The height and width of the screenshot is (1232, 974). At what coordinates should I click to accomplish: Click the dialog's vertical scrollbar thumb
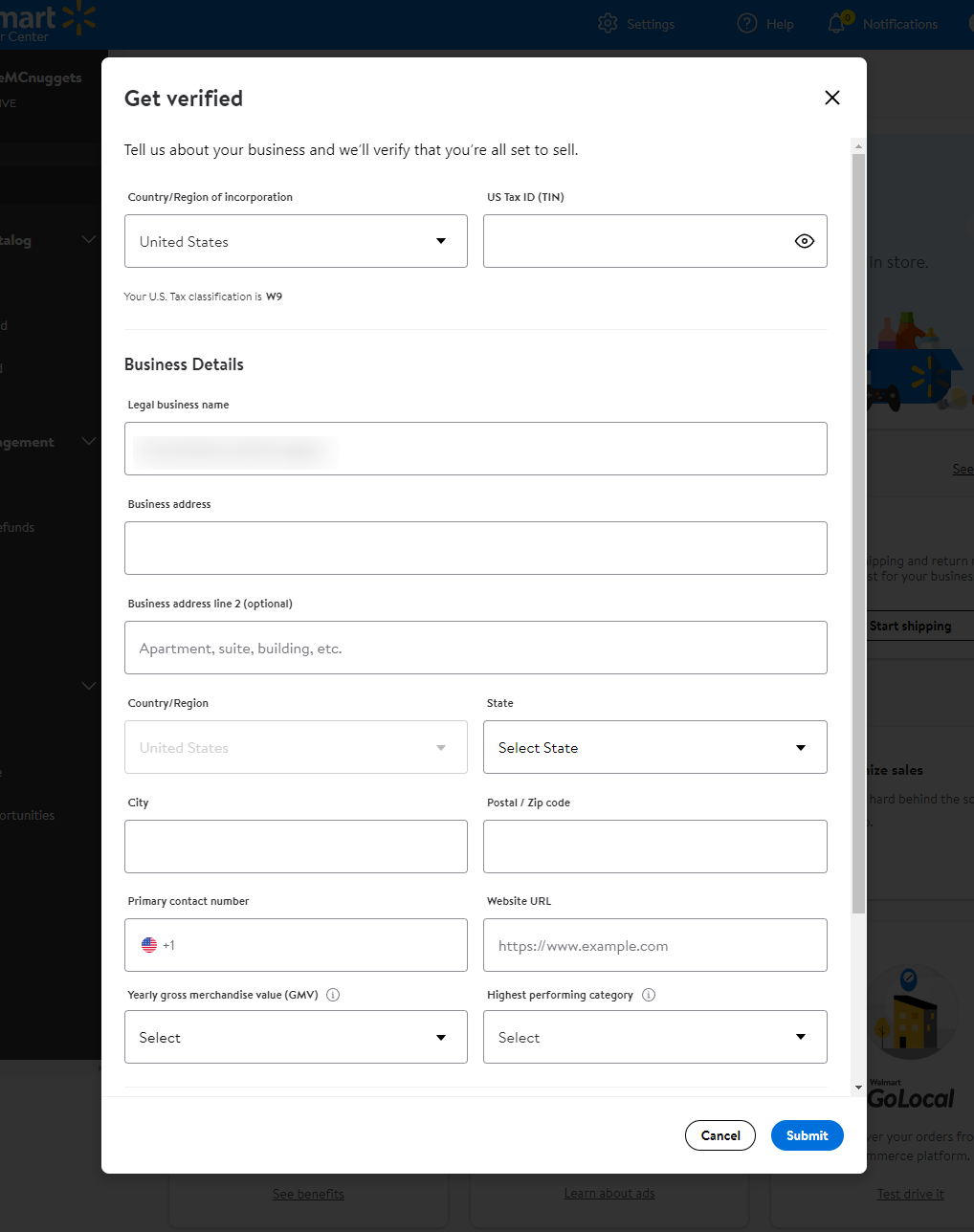pos(858,526)
